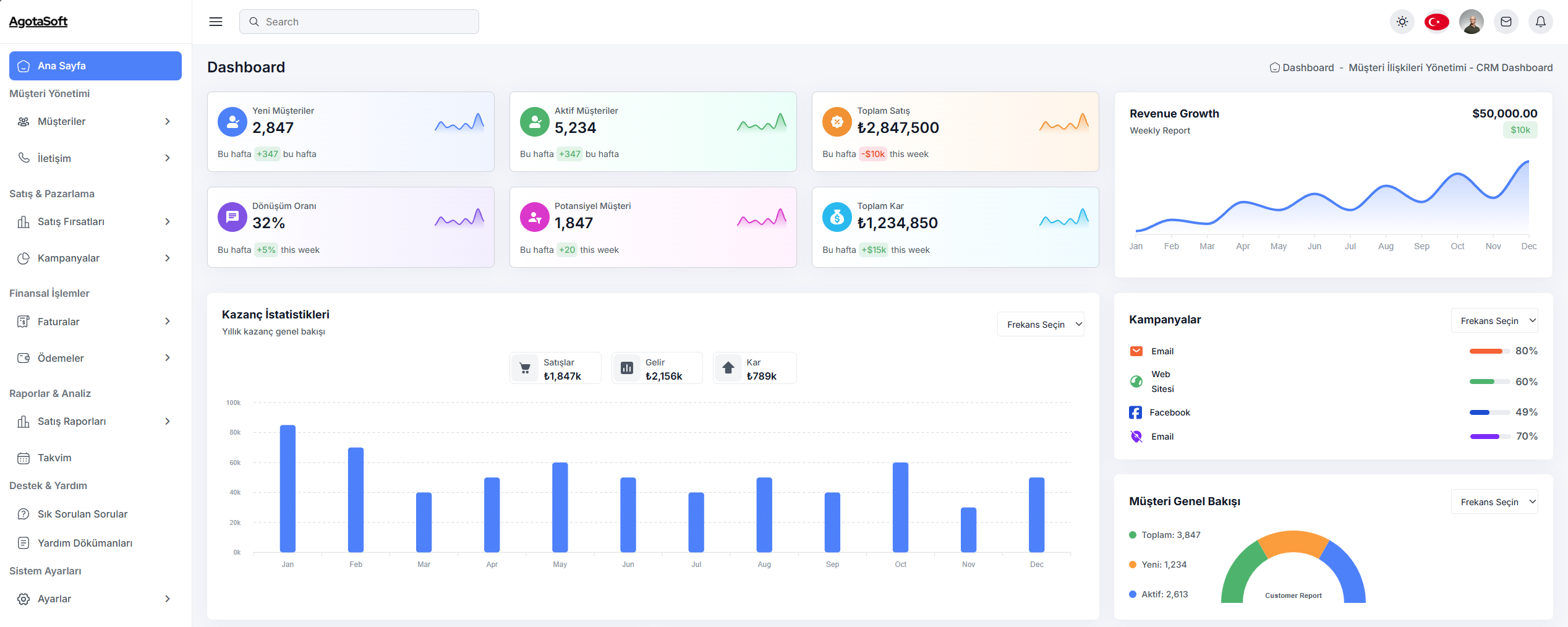Click the Search input field
Viewport: 1568px width, 627px height.
point(359,22)
